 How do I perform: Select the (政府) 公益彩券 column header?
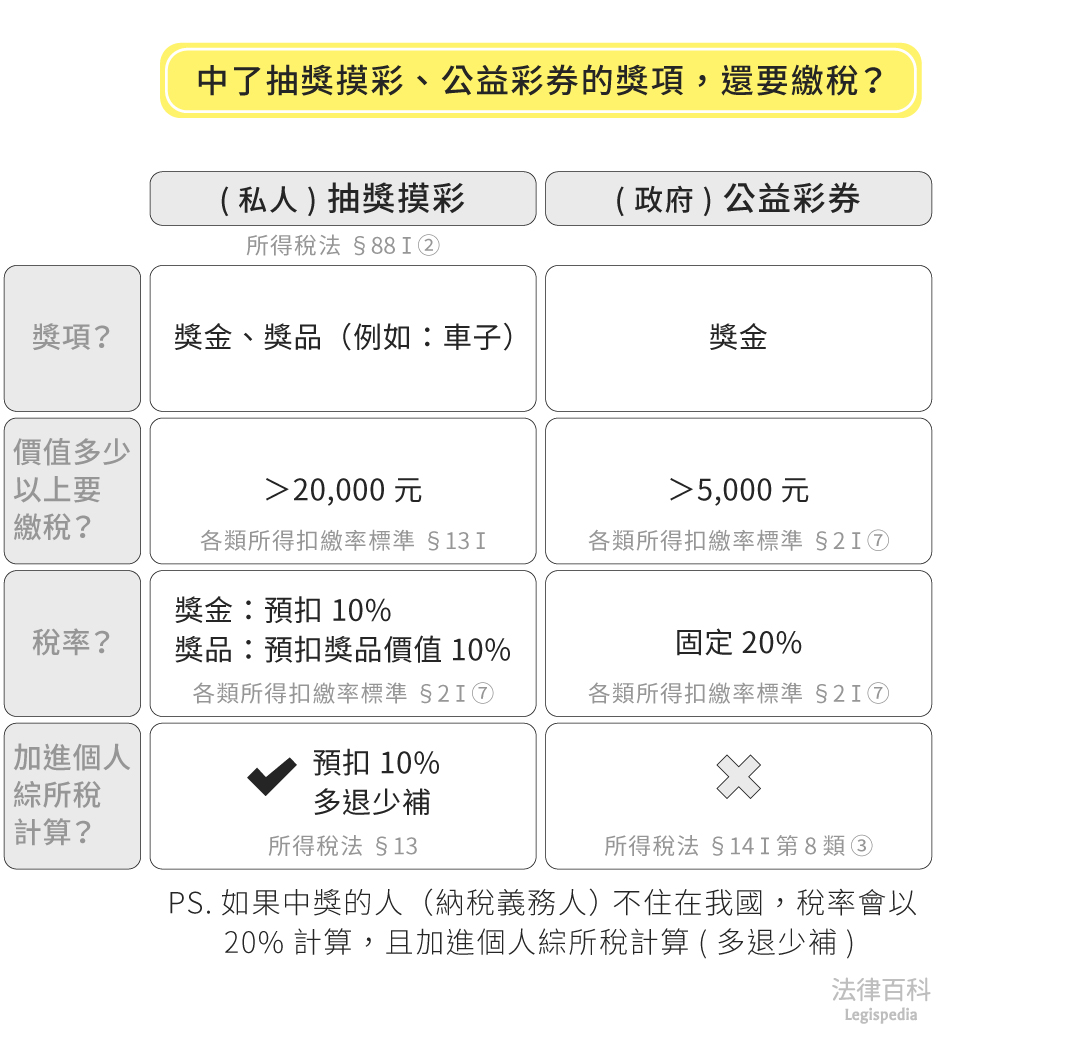[738, 199]
